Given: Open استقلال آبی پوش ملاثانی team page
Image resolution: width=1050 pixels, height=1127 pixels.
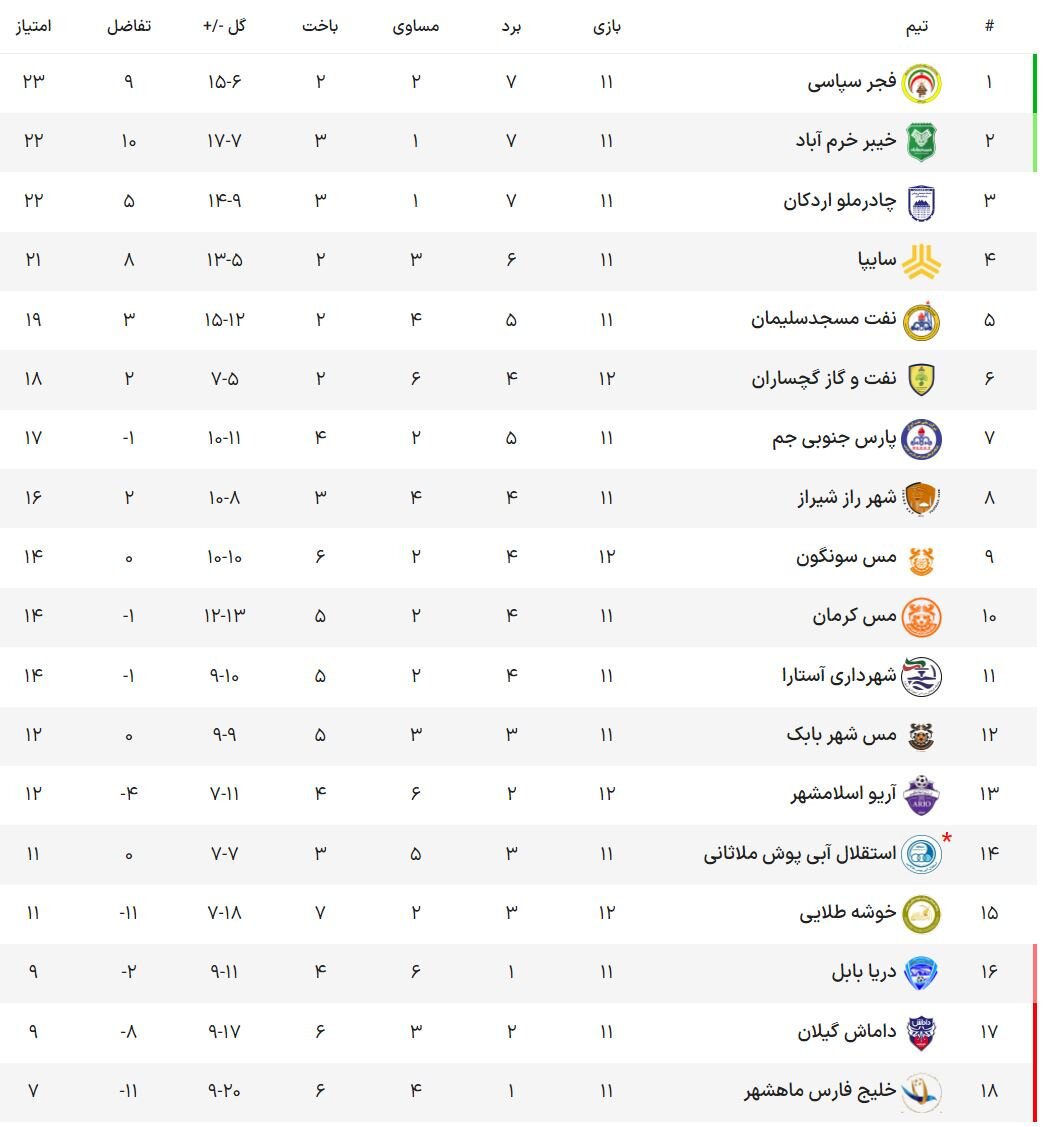Looking at the screenshot, I should pyautogui.click(x=800, y=854).
